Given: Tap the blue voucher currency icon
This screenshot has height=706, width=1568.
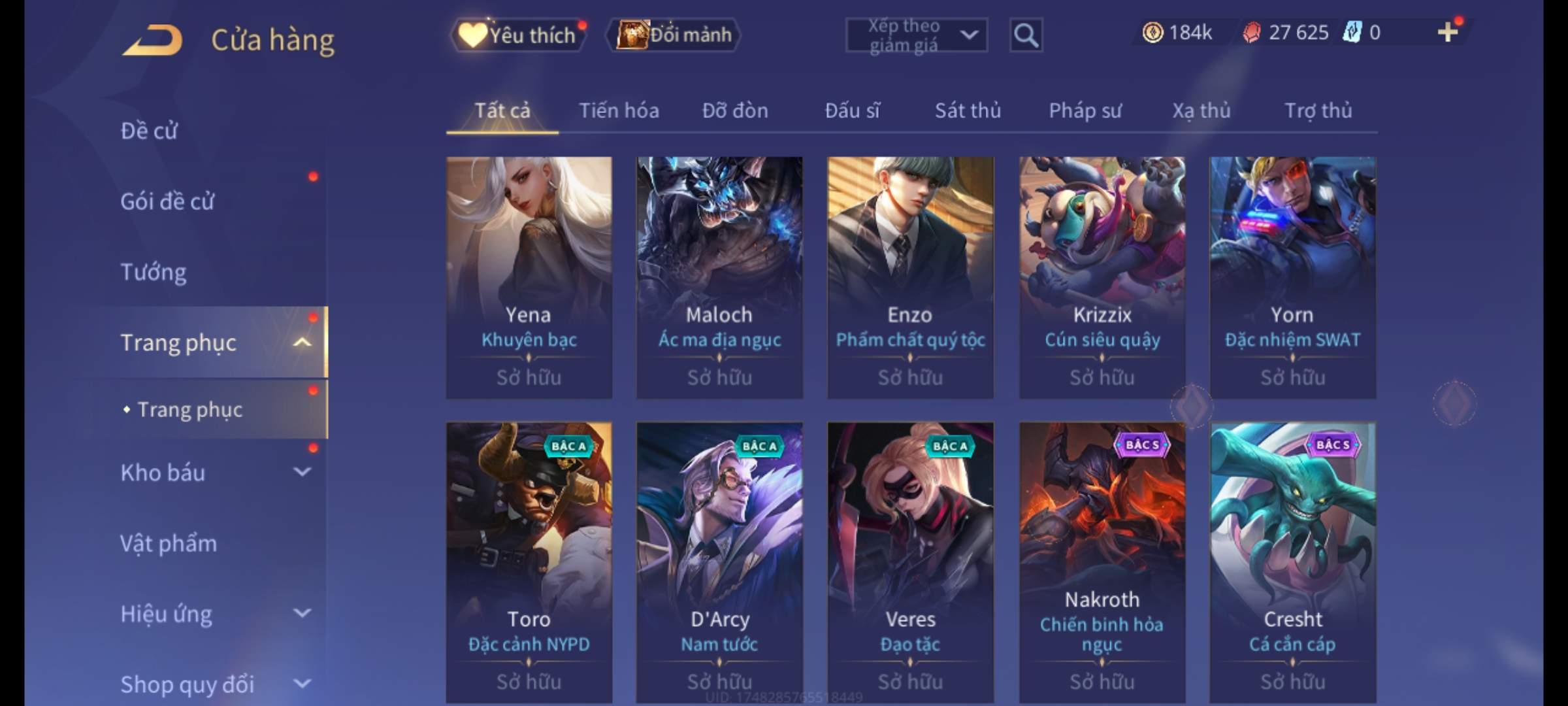Looking at the screenshot, I should (x=1352, y=32).
